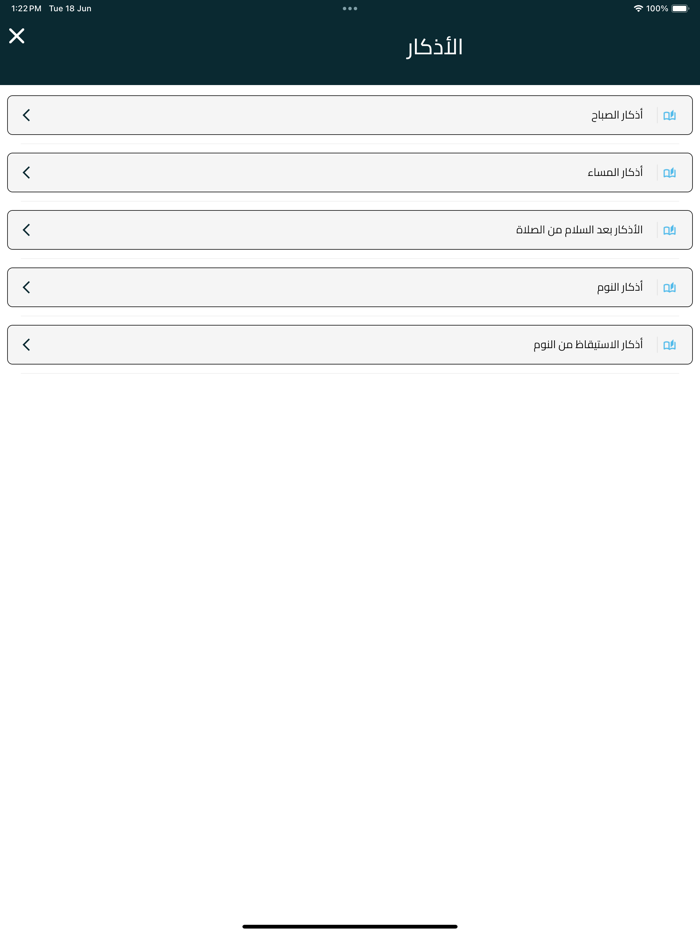The height and width of the screenshot is (934, 700).
Task: Tap the three-dot multitasking indicator at top center
Action: [x=350, y=8]
